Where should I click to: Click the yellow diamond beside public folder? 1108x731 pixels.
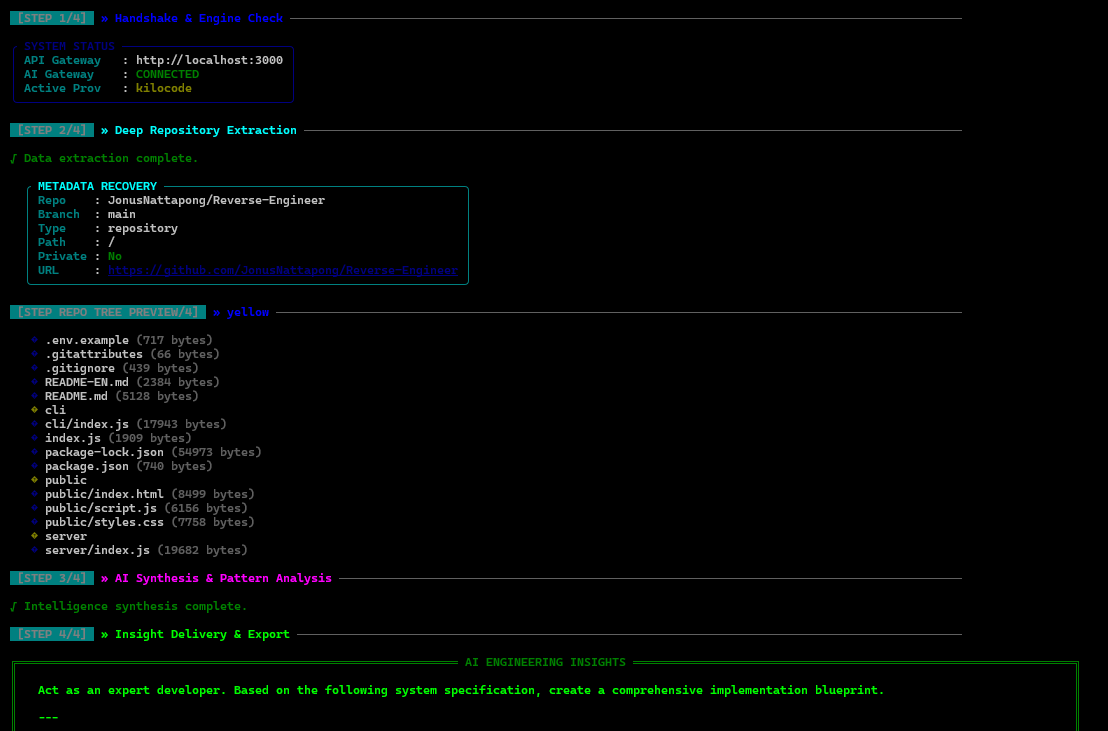(x=34, y=480)
